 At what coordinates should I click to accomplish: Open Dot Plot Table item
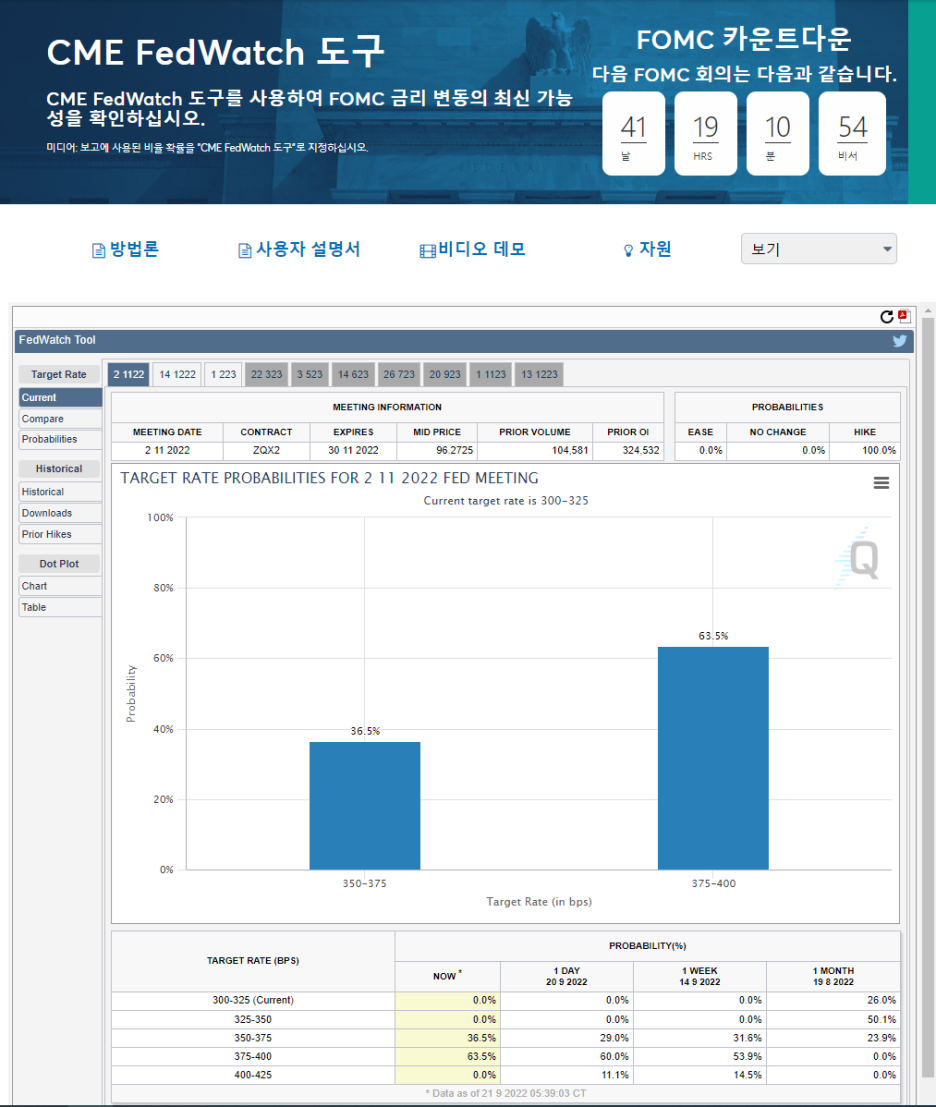point(61,606)
